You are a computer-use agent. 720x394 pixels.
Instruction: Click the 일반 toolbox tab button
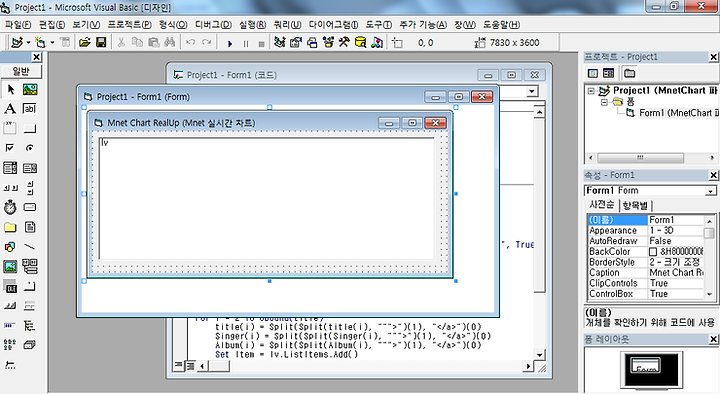[x=21, y=71]
